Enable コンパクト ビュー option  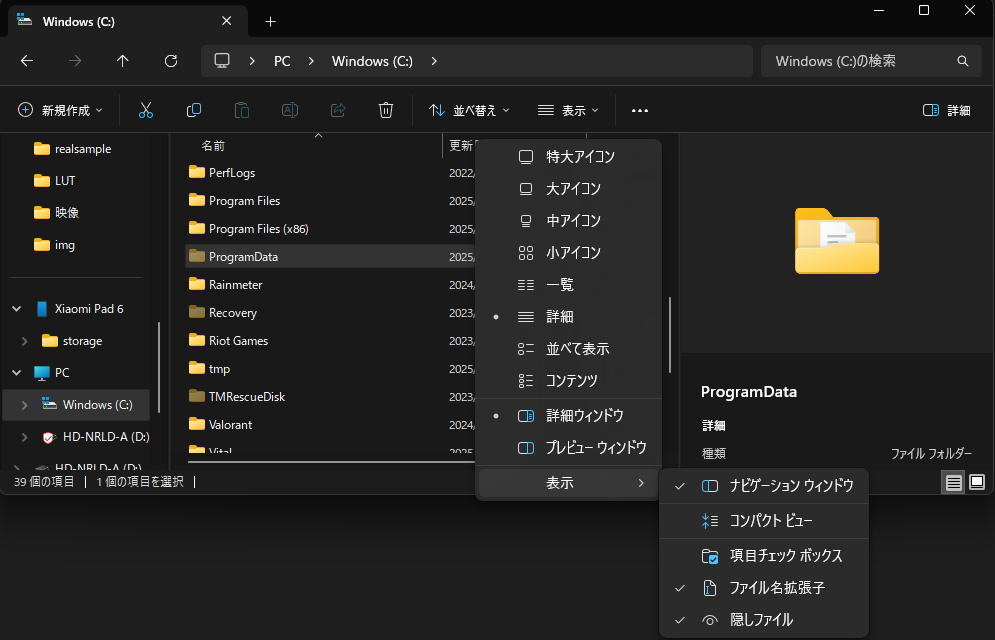tap(764, 521)
